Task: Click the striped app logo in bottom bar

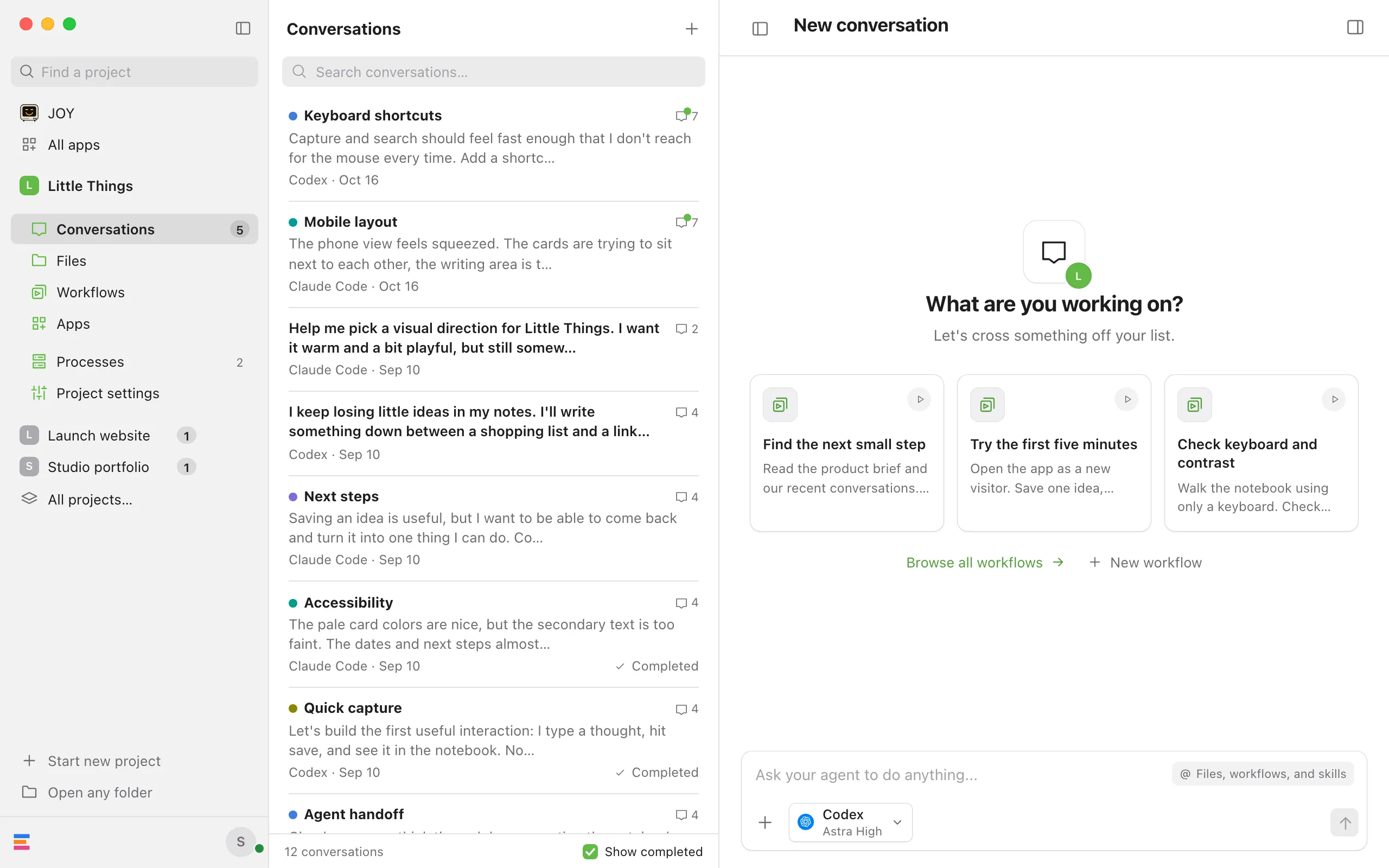Action: pyautogui.click(x=22, y=841)
